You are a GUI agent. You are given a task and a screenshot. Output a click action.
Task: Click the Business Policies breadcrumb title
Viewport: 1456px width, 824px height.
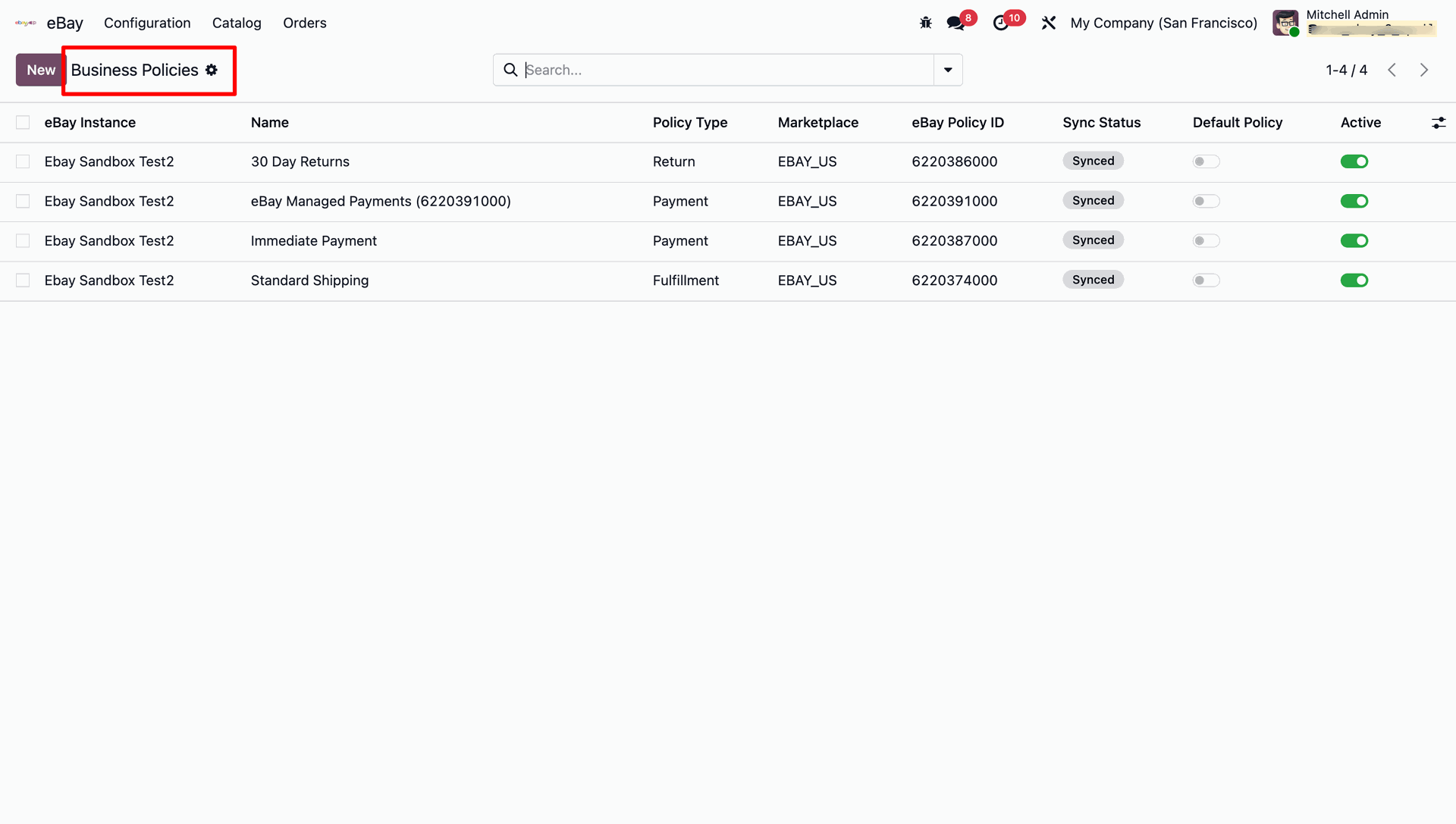(x=134, y=70)
